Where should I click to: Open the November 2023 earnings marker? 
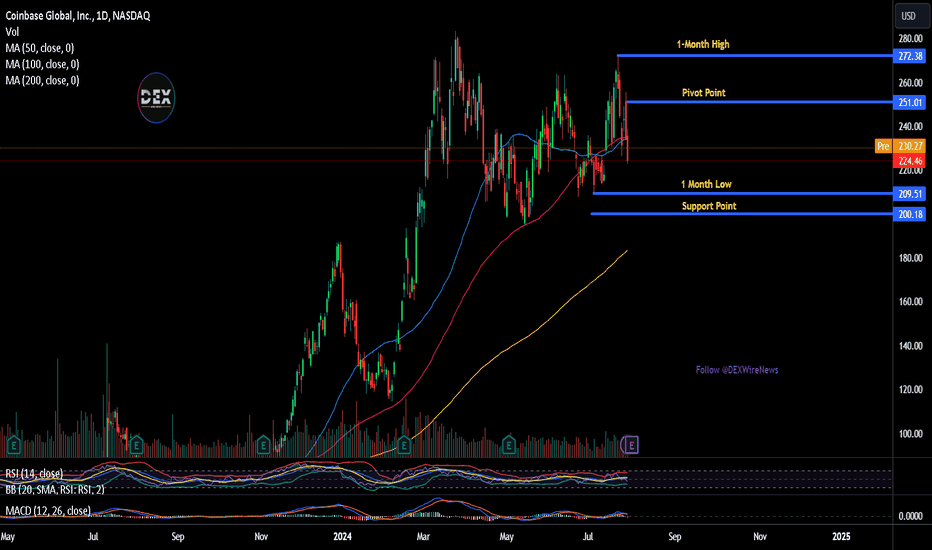[263, 445]
